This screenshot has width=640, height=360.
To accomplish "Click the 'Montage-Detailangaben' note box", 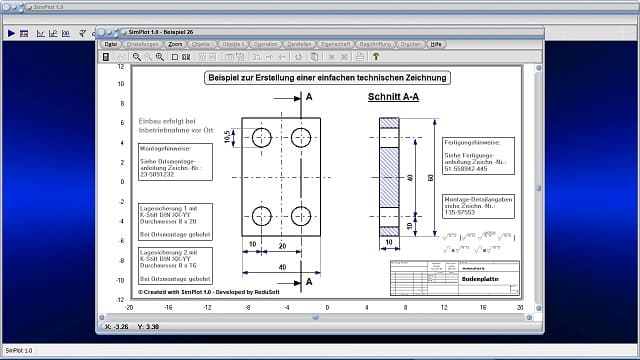I will 478,206.
